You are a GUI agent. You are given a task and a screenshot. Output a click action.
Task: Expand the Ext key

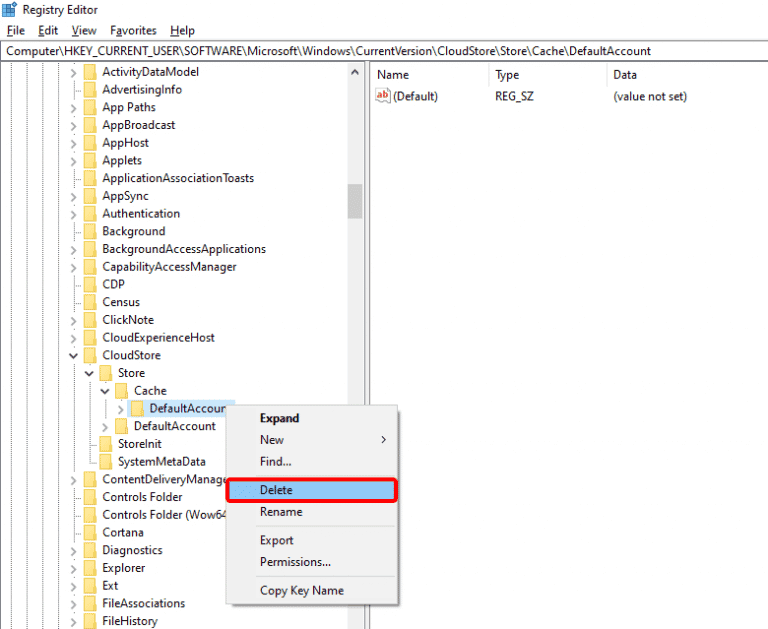coord(73,586)
